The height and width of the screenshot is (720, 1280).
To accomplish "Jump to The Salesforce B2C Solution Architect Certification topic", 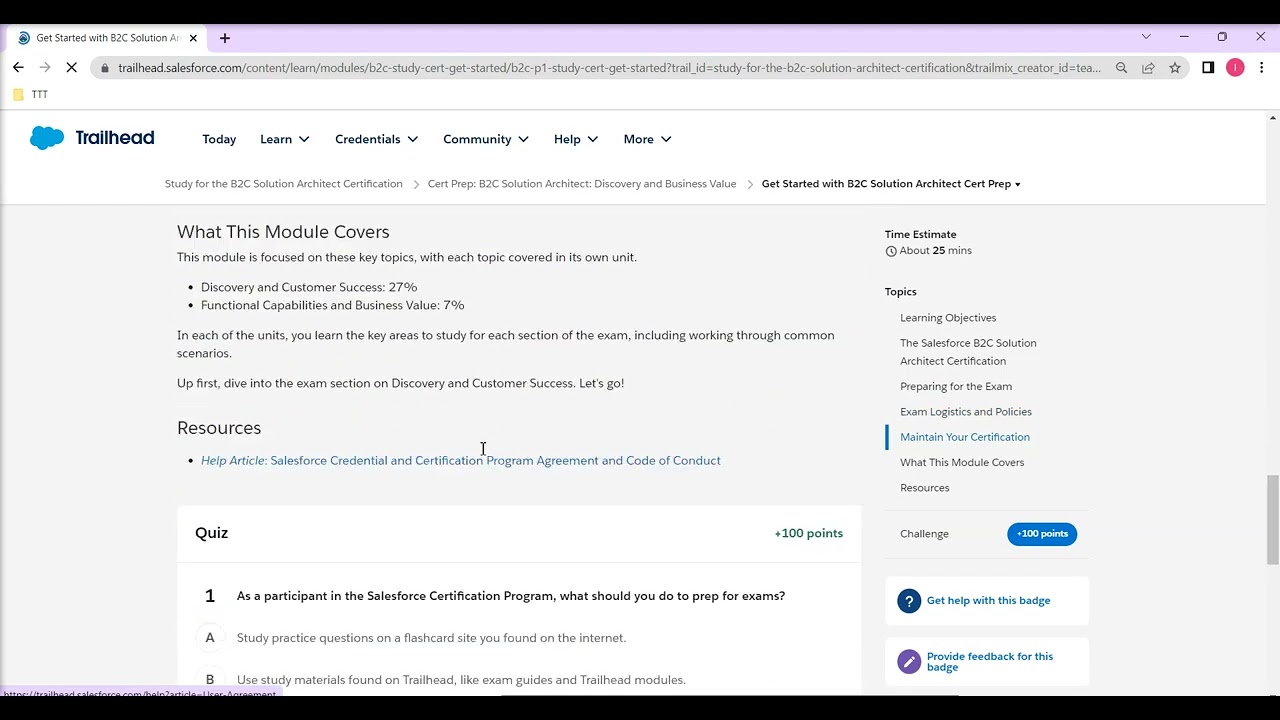I will 968,352.
